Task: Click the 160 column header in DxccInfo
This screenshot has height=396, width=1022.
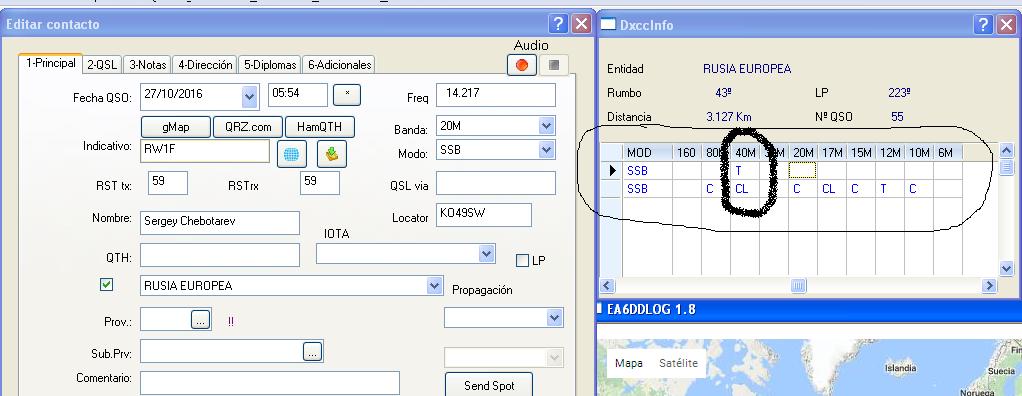Action: pos(686,152)
